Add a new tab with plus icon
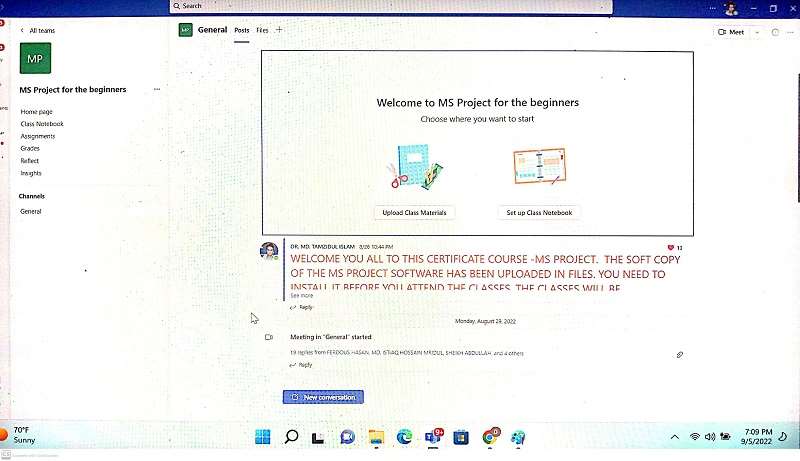This screenshot has height=461, width=800. pyautogui.click(x=279, y=30)
